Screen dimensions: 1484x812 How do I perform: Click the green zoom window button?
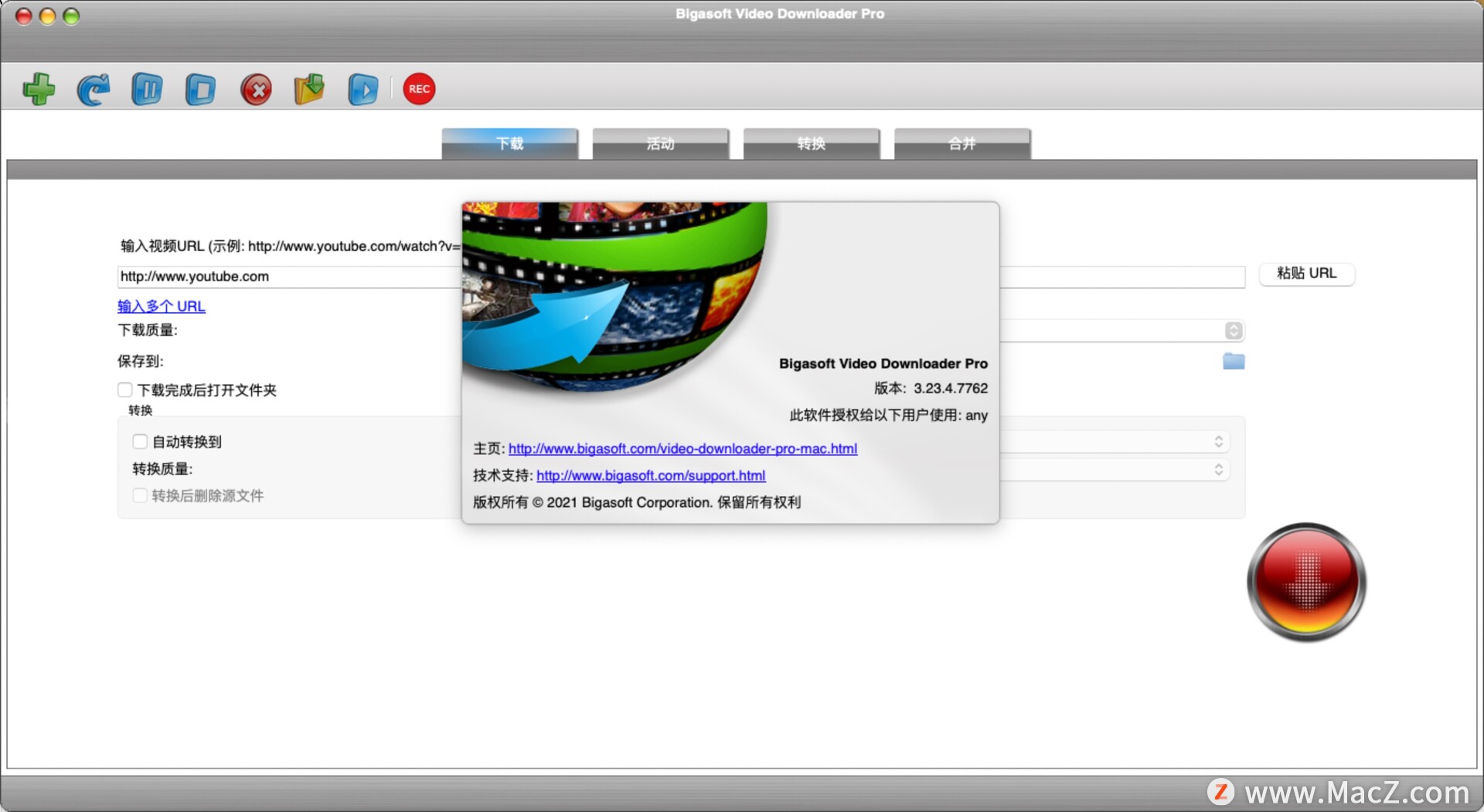click(71, 16)
